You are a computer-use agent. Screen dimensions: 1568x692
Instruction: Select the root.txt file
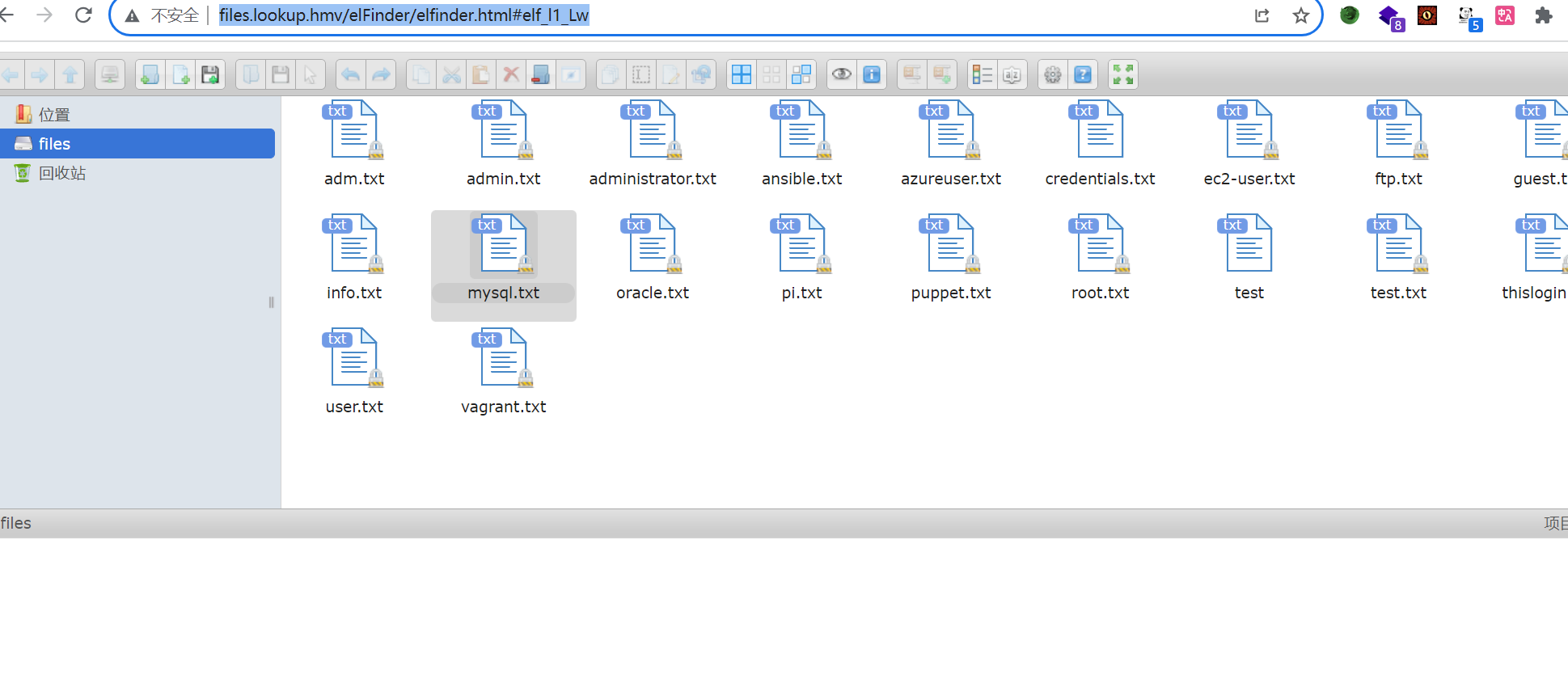(x=1101, y=258)
